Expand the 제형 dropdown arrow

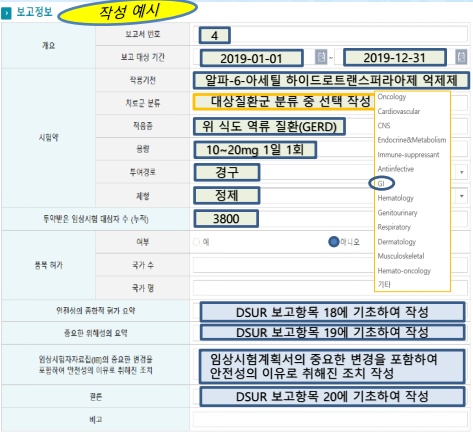click(x=462, y=196)
